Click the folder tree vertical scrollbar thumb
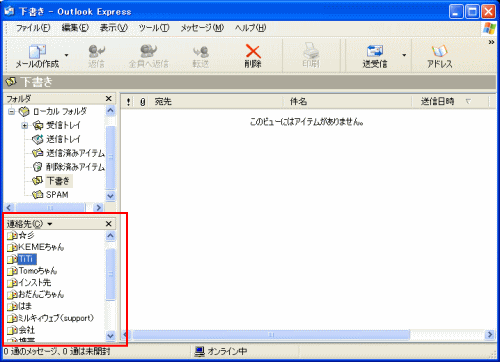The width and height of the screenshot is (500, 362). tap(111, 157)
